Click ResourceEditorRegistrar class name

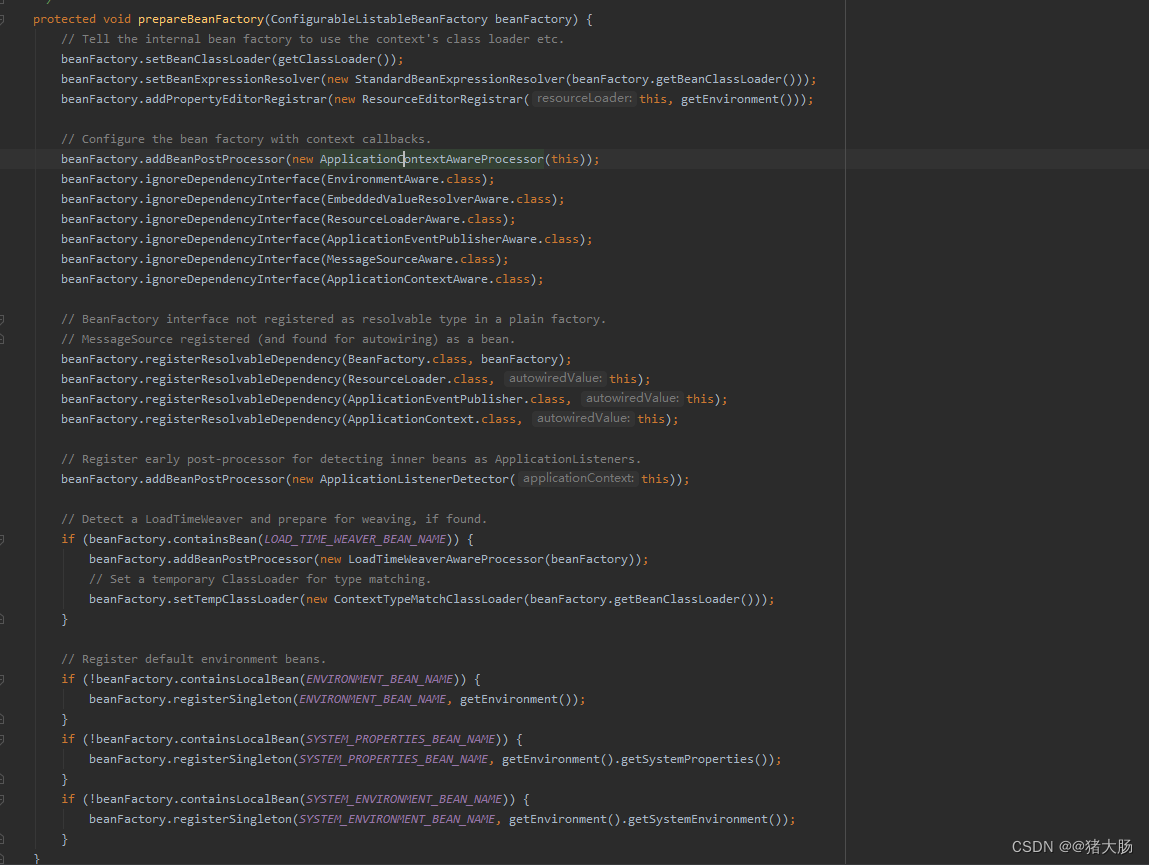442,99
